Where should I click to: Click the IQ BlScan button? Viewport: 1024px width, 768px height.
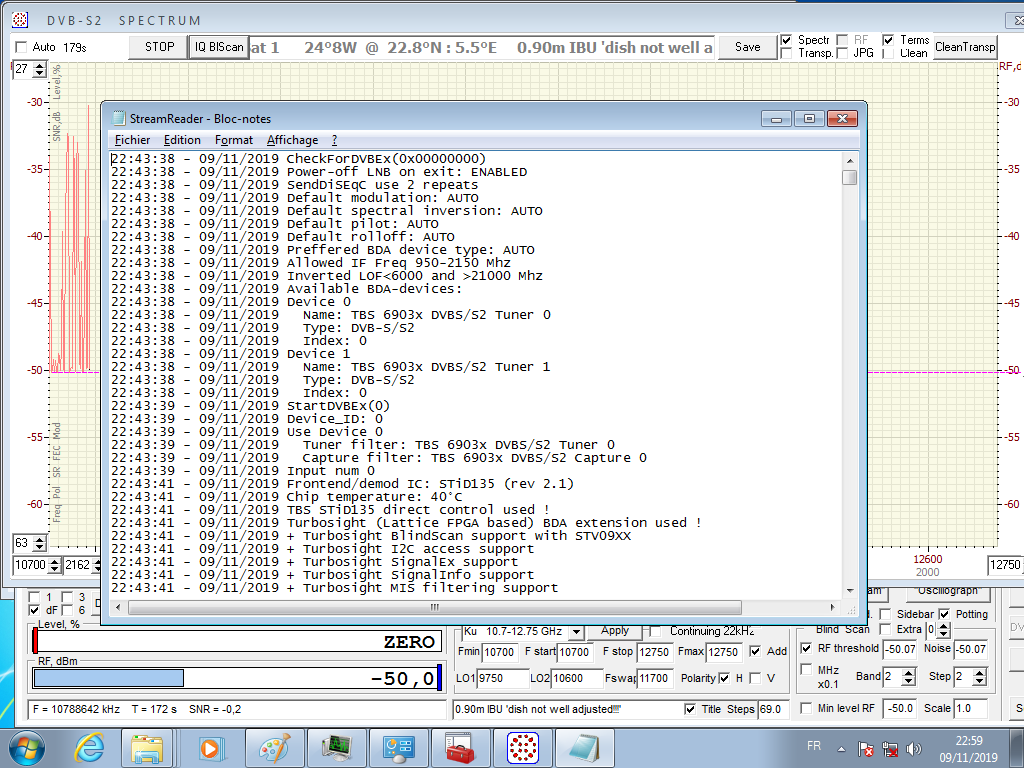tap(219, 47)
